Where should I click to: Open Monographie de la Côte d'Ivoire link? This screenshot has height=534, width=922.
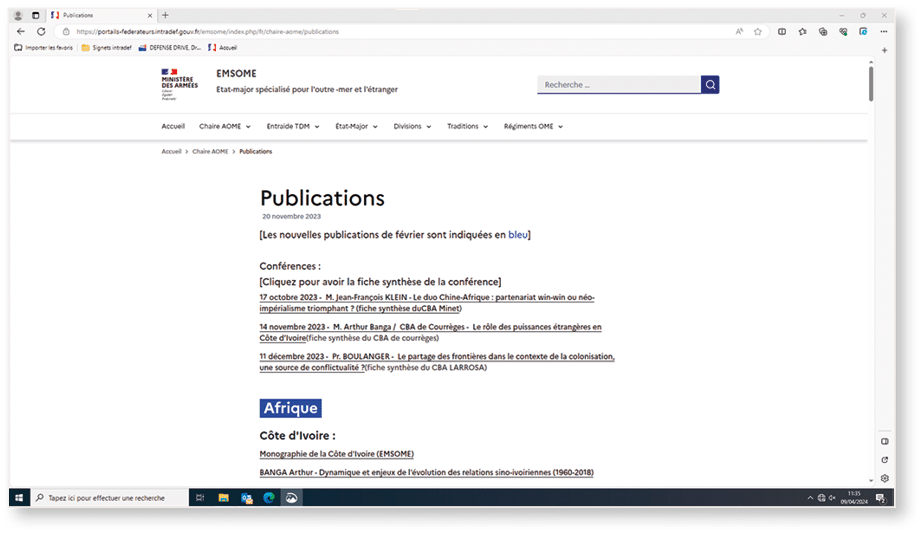pyautogui.click(x=336, y=454)
